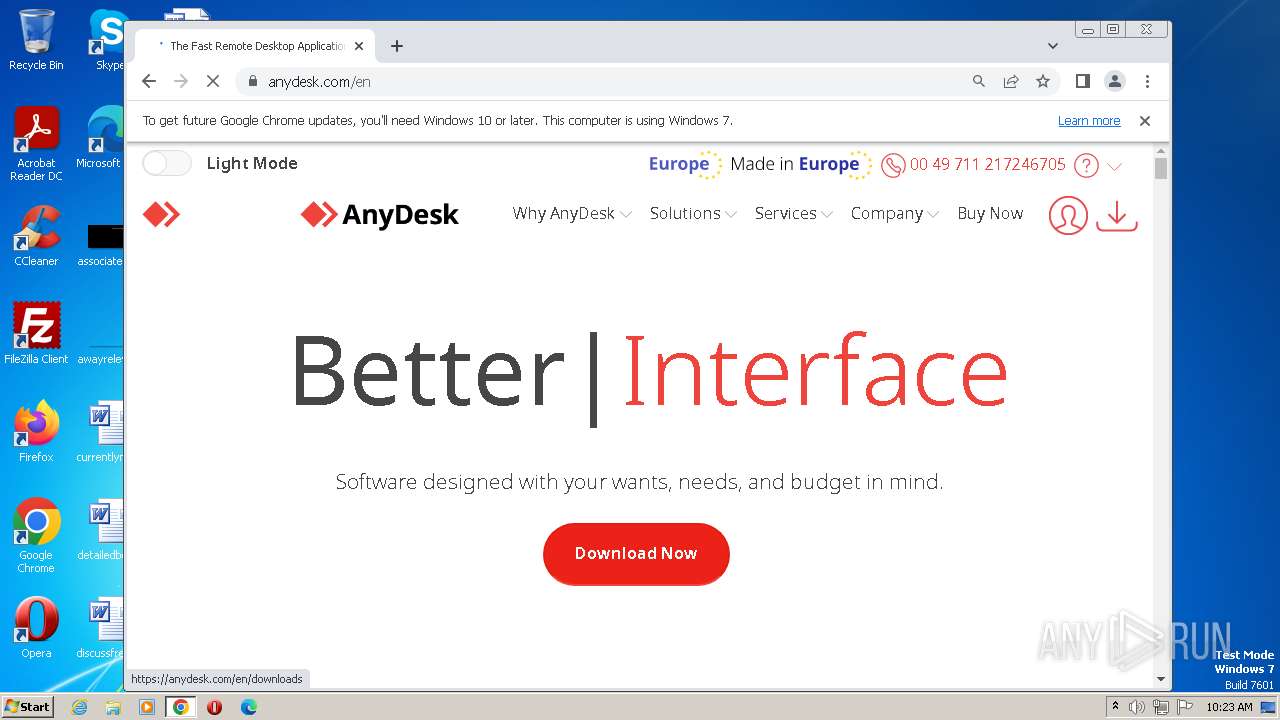Viewport: 1280px width, 720px height.
Task: Click the AnyDesk wordmark logo
Action: point(380,214)
